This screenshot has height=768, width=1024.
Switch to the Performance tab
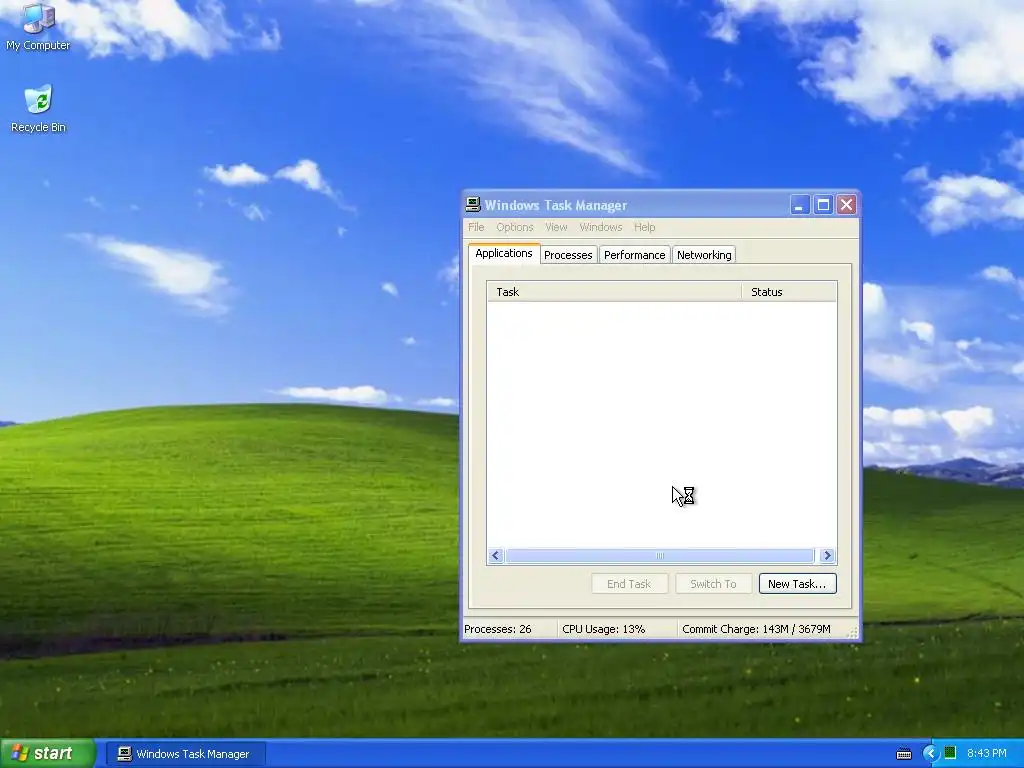coord(634,255)
